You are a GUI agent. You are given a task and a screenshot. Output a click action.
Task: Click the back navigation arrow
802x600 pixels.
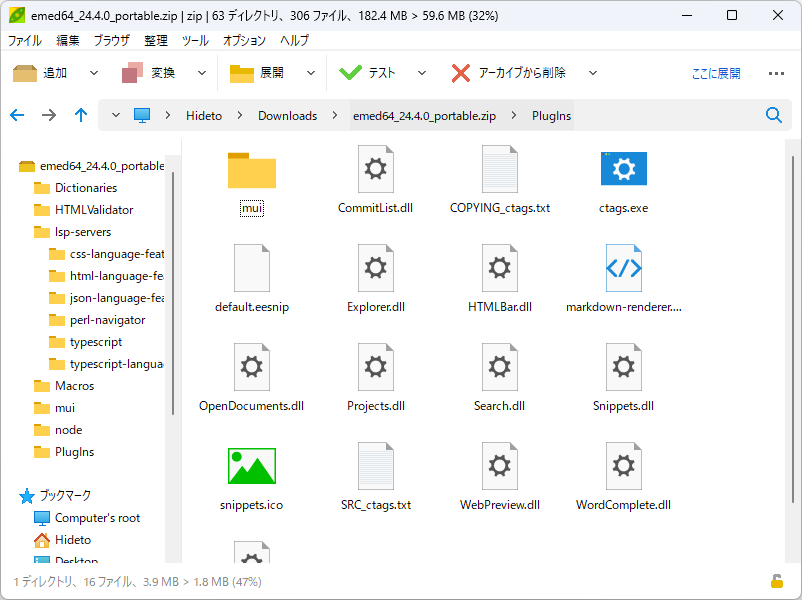click(17, 115)
